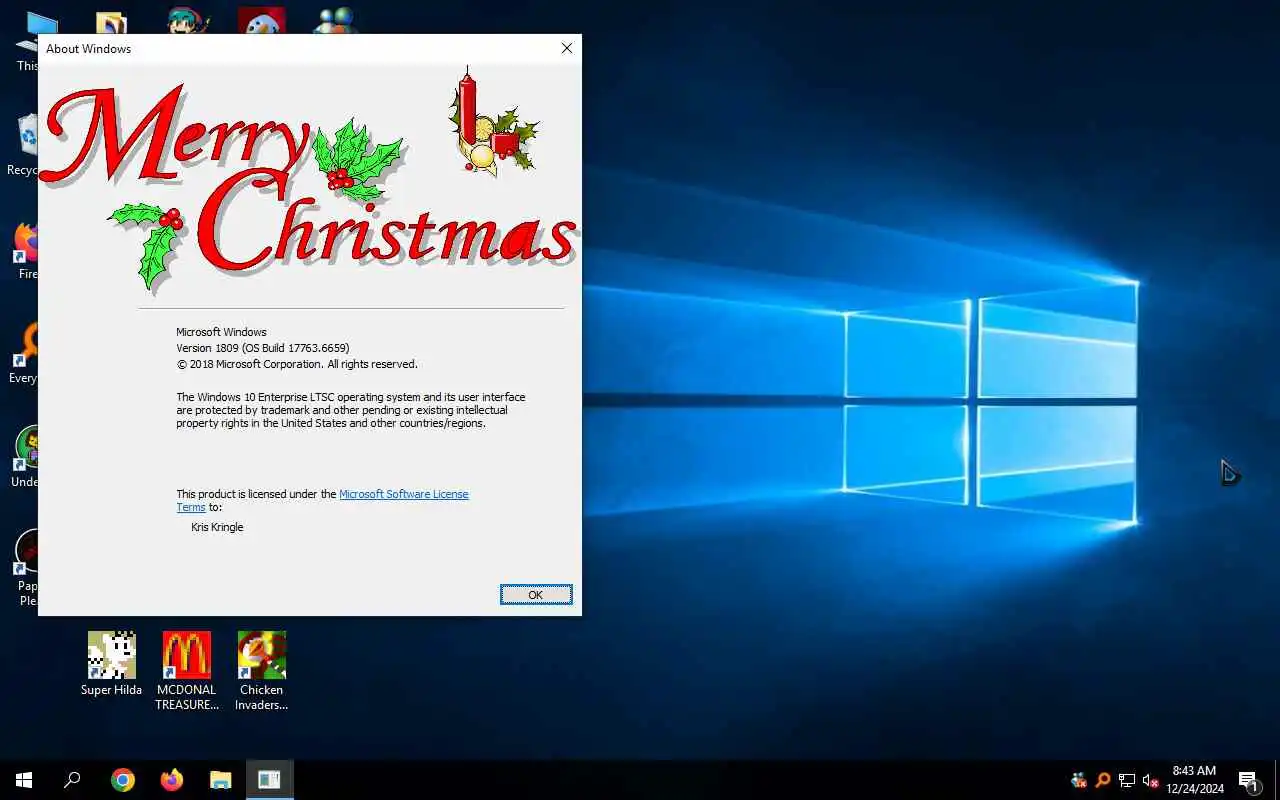Open the Windows Start menu
This screenshot has width=1280, height=800.
tap(24, 780)
